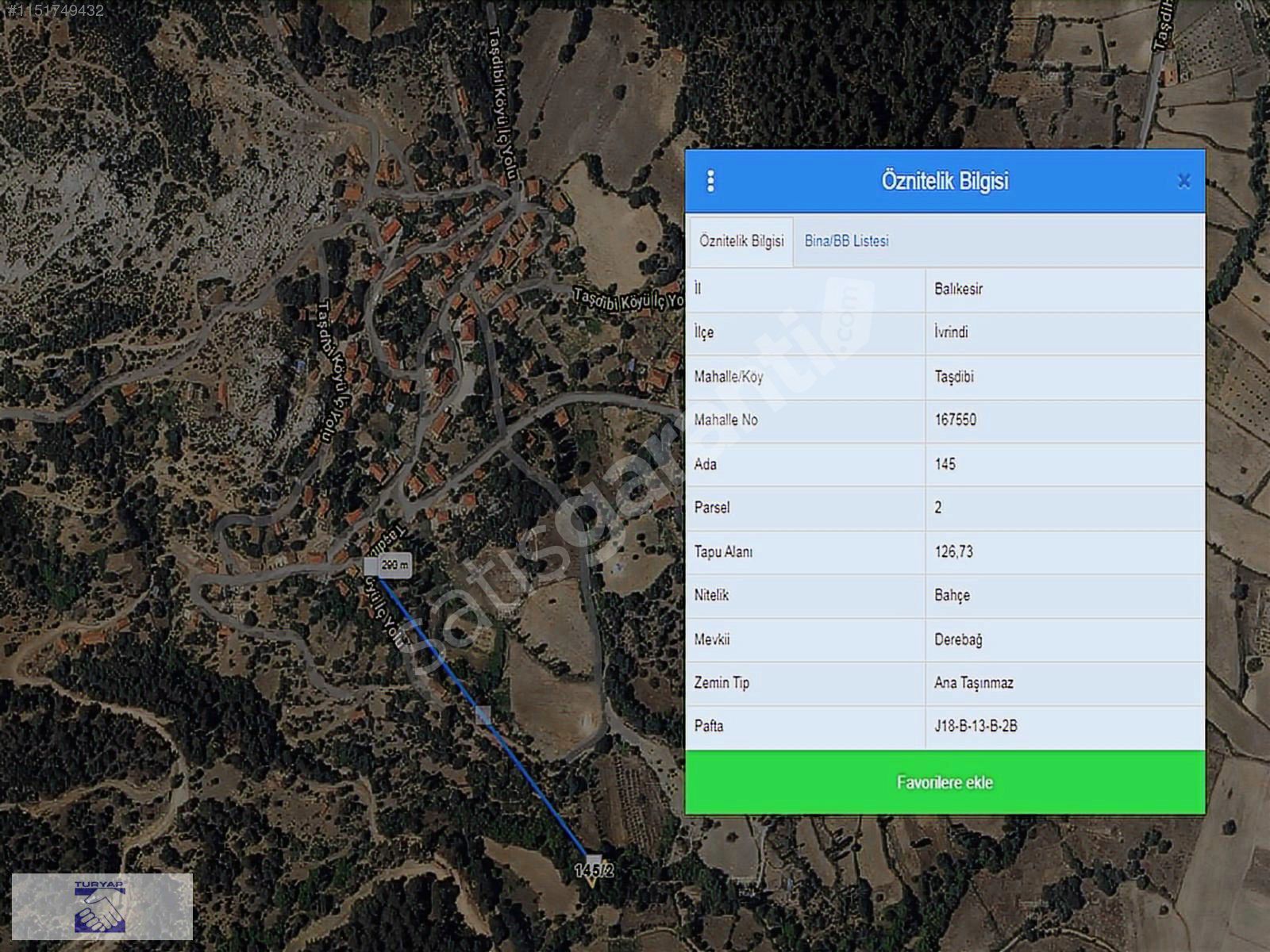Click the Taşdibi neighborhood value
This screenshot has height=952, width=1270.
coord(954,377)
